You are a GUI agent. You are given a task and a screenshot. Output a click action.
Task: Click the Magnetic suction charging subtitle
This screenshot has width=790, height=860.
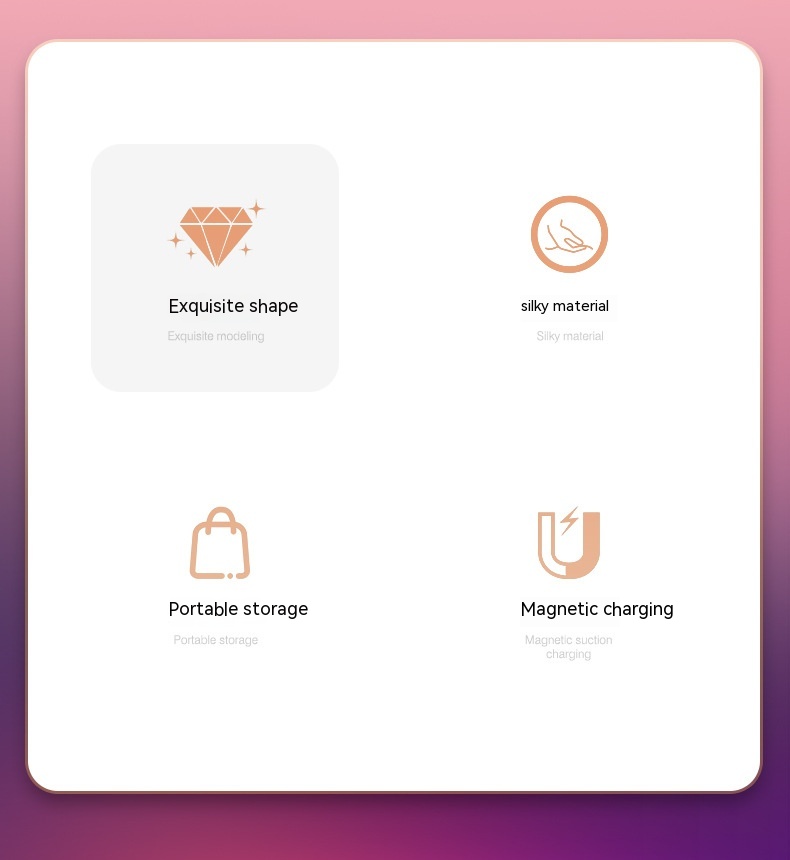568,647
